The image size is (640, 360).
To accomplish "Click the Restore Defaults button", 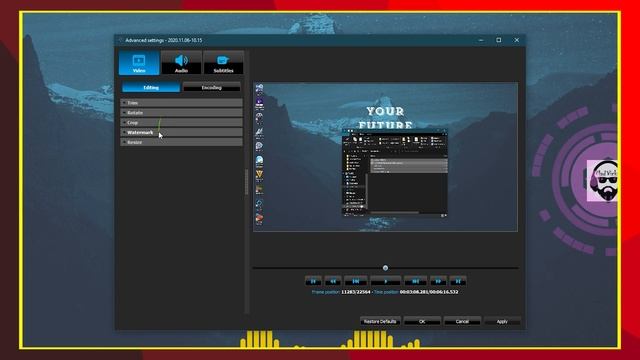I will [380, 322].
